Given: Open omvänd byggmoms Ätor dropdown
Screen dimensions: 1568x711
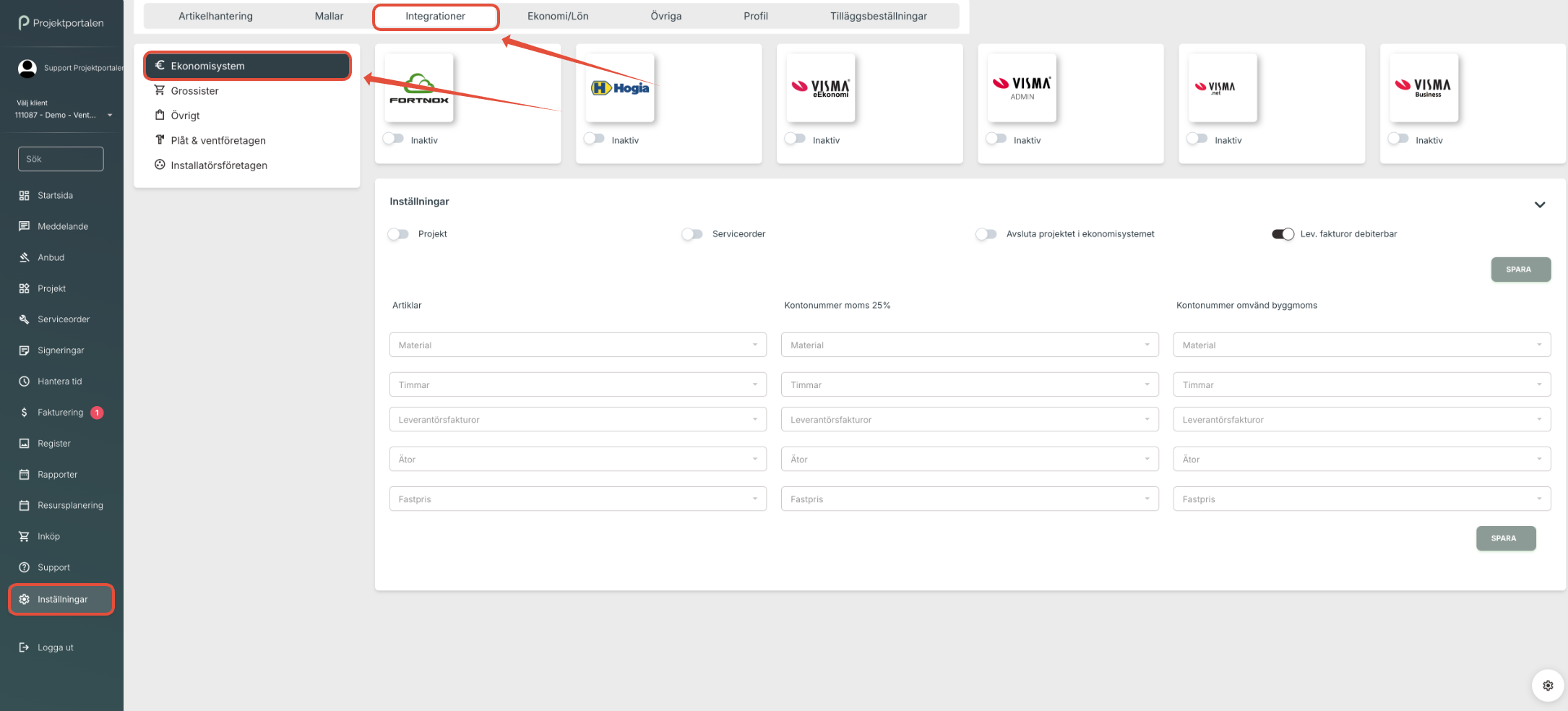Looking at the screenshot, I should pyautogui.click(x=1362, y=459).
